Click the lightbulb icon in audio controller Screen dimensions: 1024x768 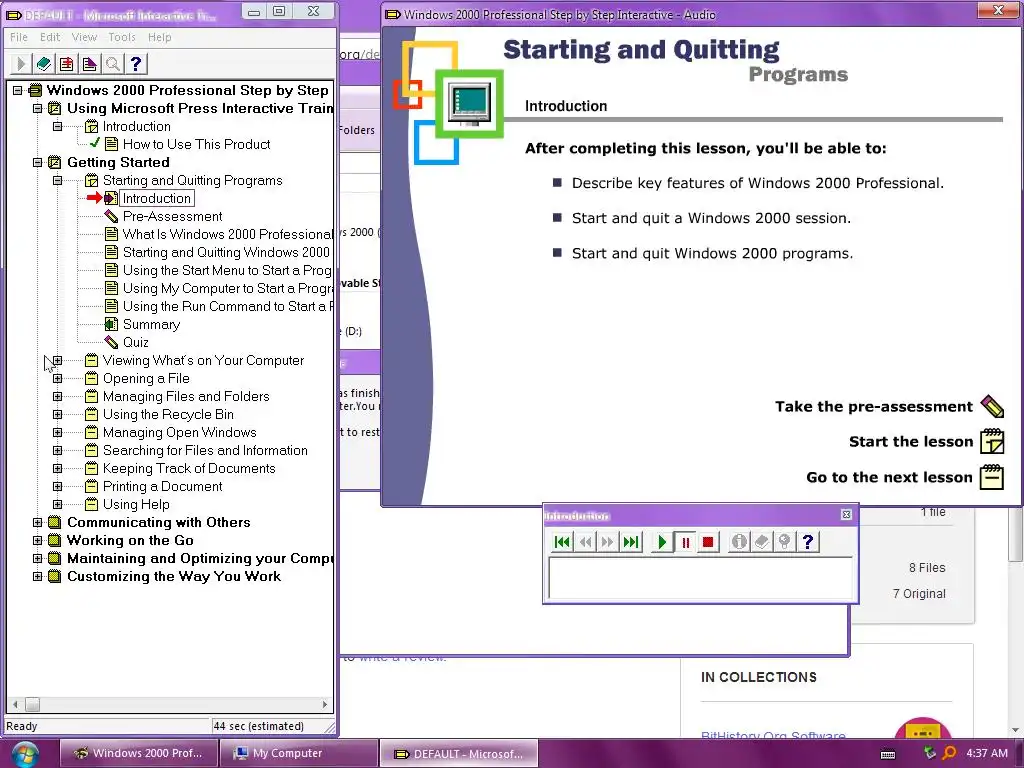(785, 542)
